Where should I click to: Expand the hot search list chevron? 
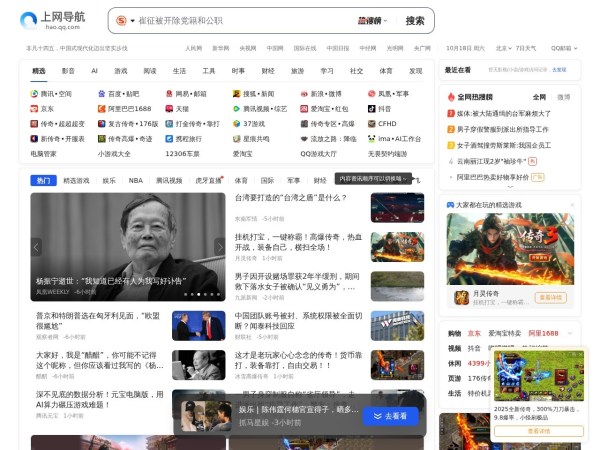pyautogui.click(x=510, y=187)
